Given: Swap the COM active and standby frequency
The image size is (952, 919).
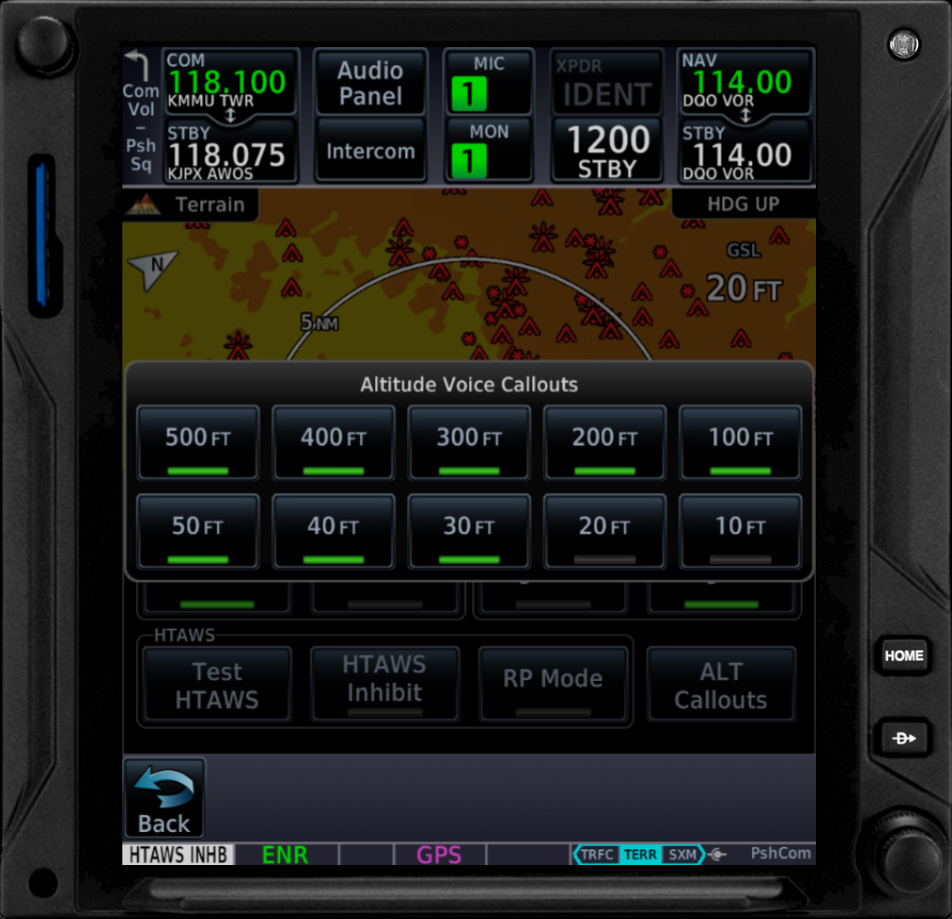Looking at the screenshot, I should click(231, 116).
